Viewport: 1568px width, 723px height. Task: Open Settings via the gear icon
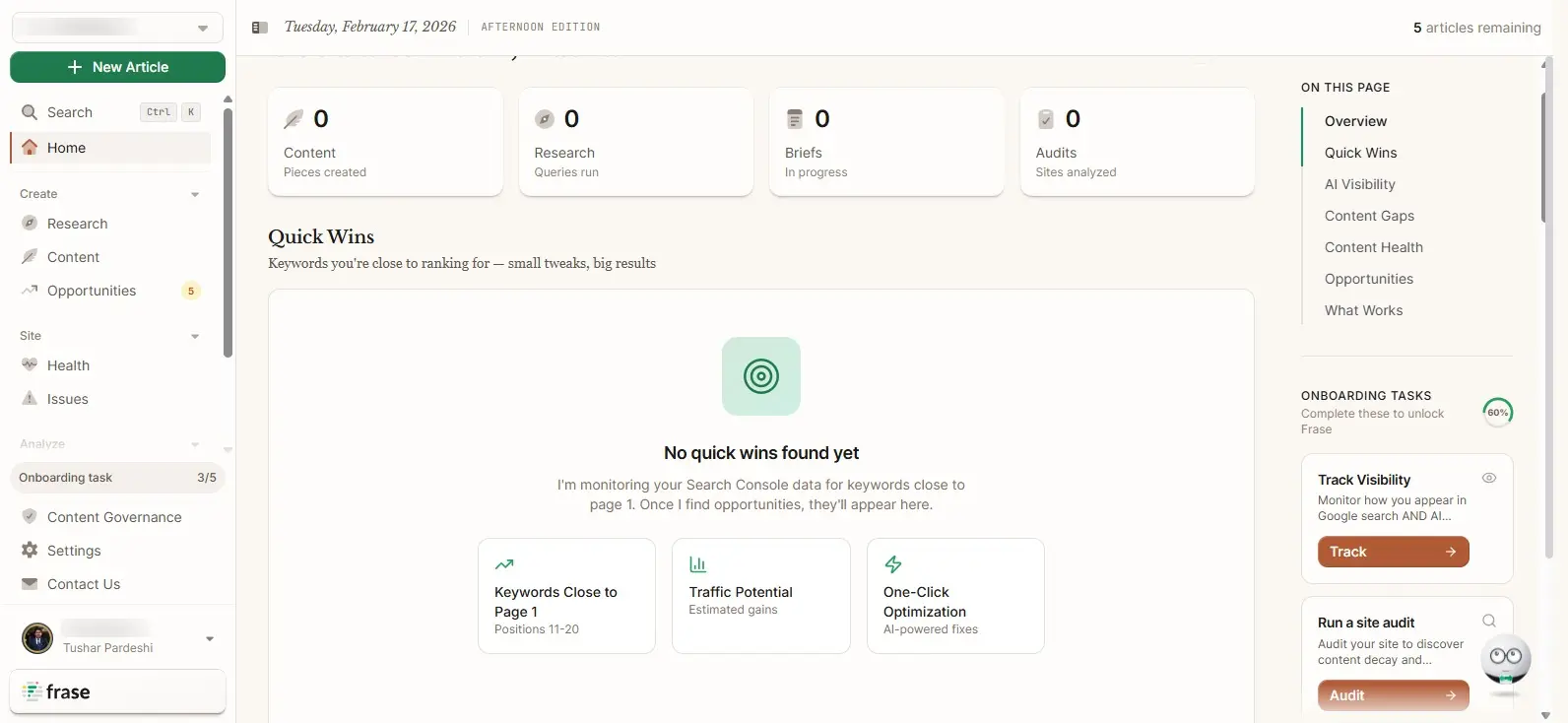[x=30, y=551]
